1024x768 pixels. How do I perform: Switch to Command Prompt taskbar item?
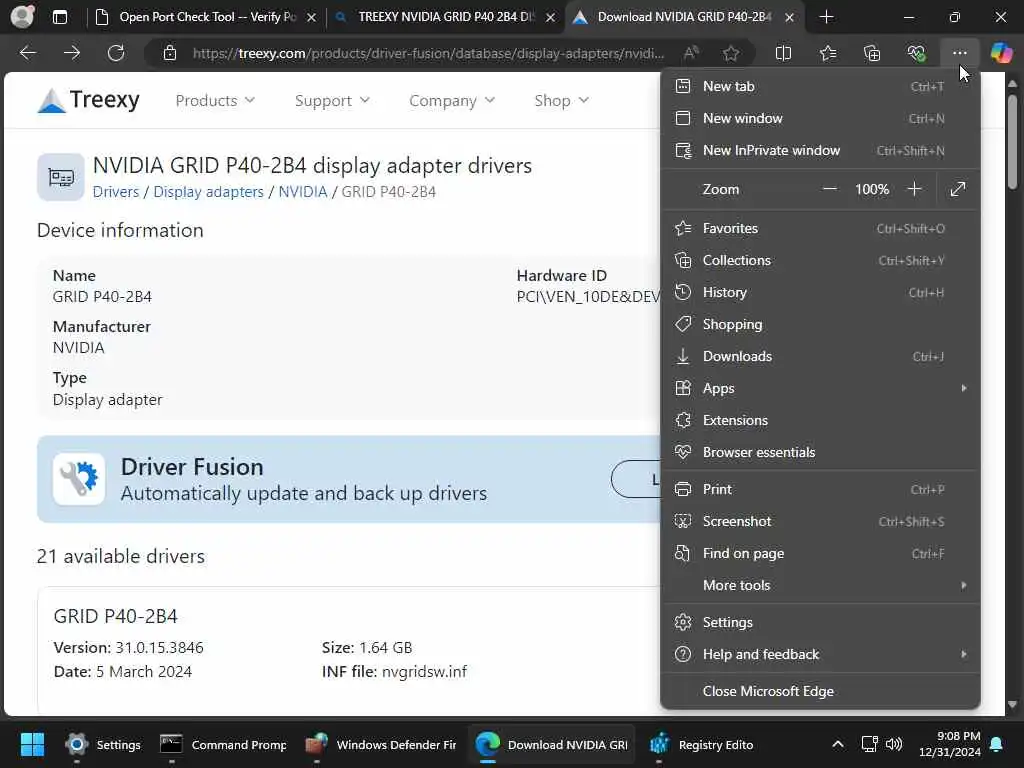pos(224,744)
